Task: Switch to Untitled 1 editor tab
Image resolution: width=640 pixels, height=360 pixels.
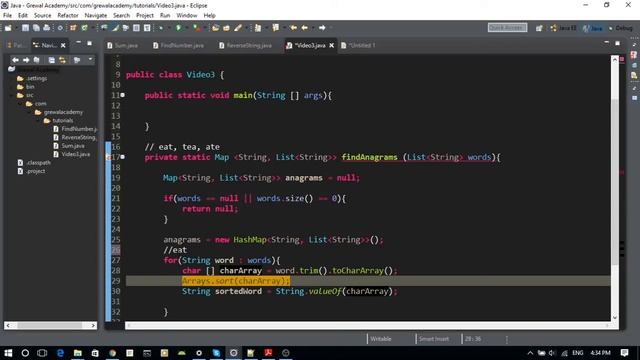Action: click(x=358, y=45)
